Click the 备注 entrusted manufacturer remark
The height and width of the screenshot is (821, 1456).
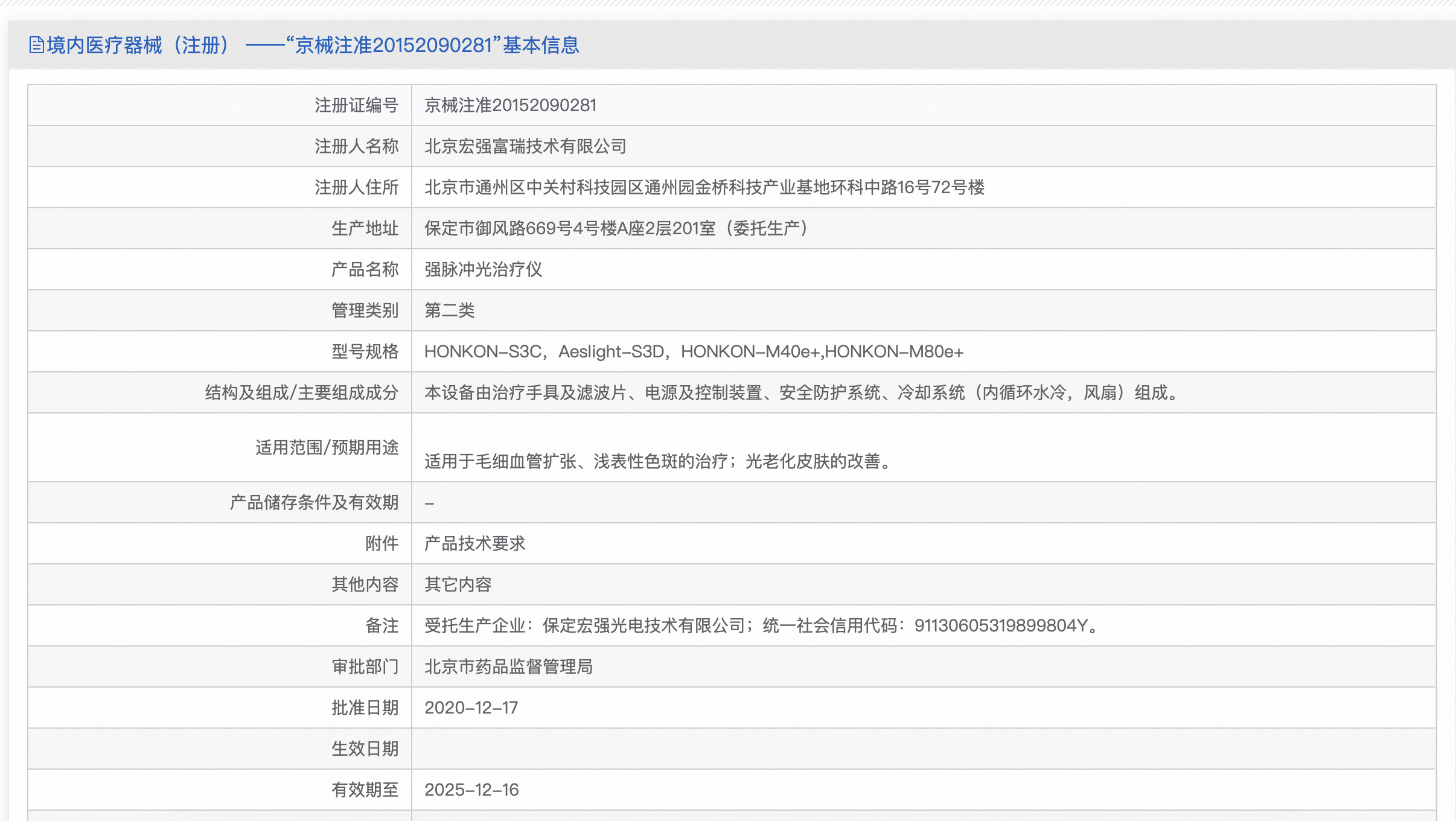762,626
